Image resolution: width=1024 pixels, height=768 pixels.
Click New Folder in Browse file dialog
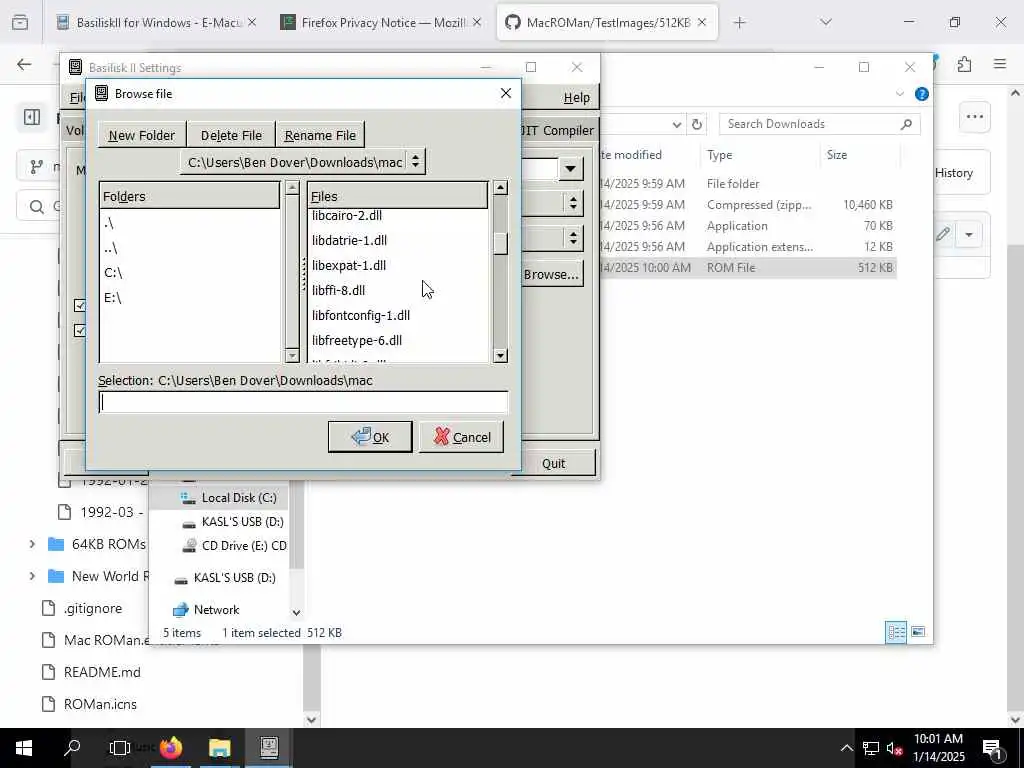click(x=142, y=135)
